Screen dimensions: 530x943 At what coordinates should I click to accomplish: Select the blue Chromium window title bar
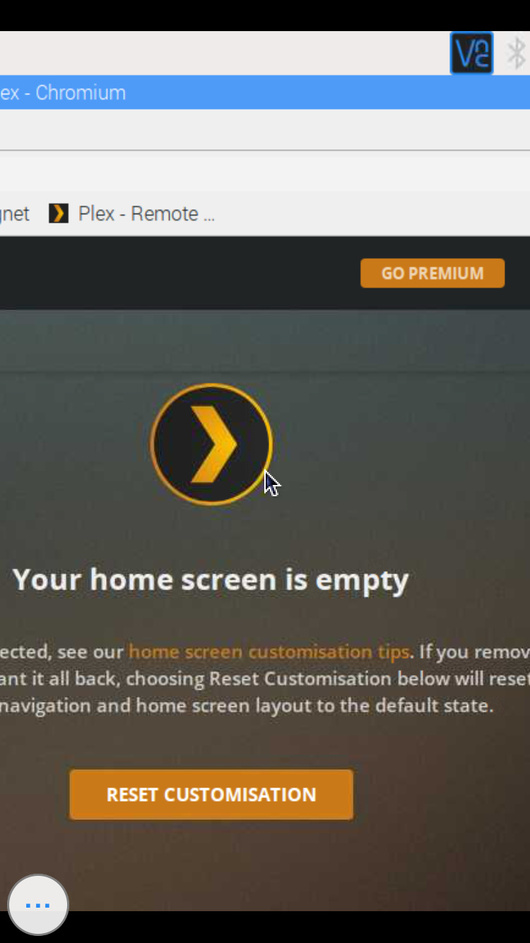pos(265,93)
